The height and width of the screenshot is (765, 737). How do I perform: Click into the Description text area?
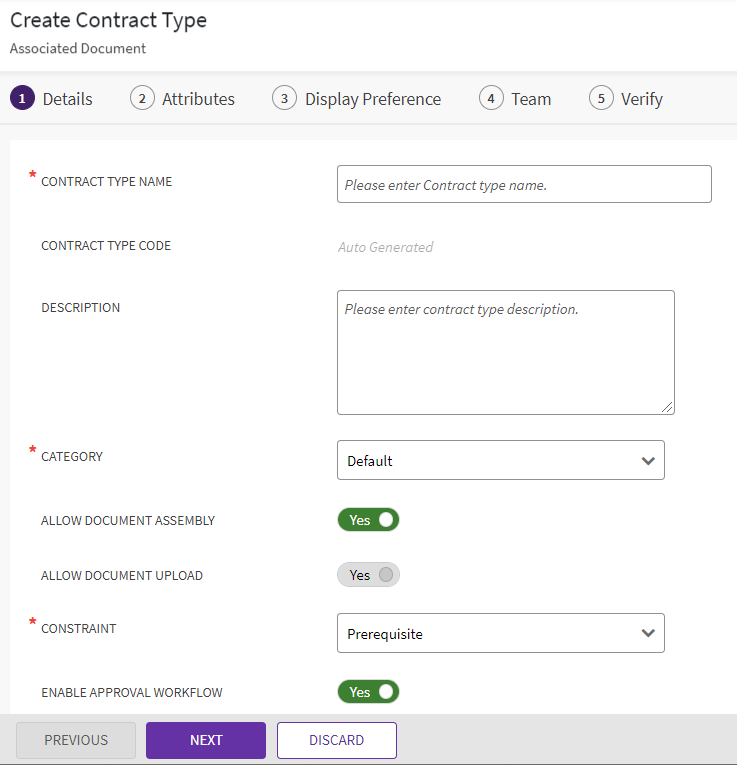[505, 352]
